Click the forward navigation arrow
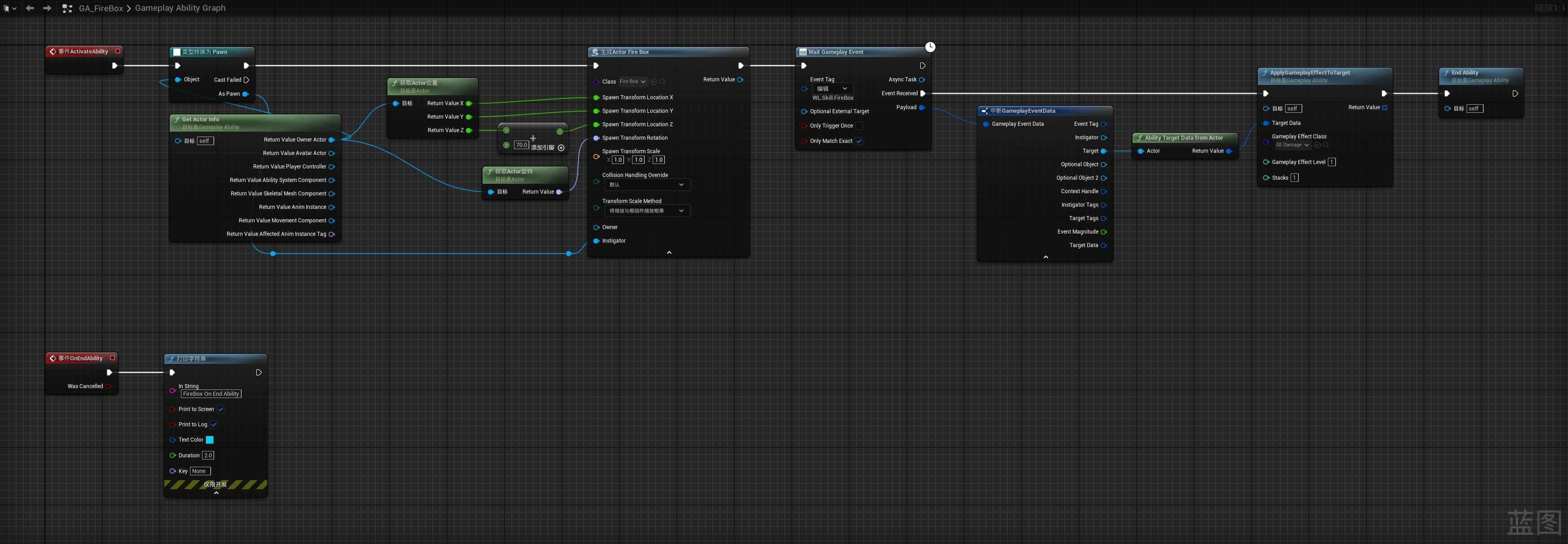This screenshot has height=544, width=1568. click(x=47, y=8)
